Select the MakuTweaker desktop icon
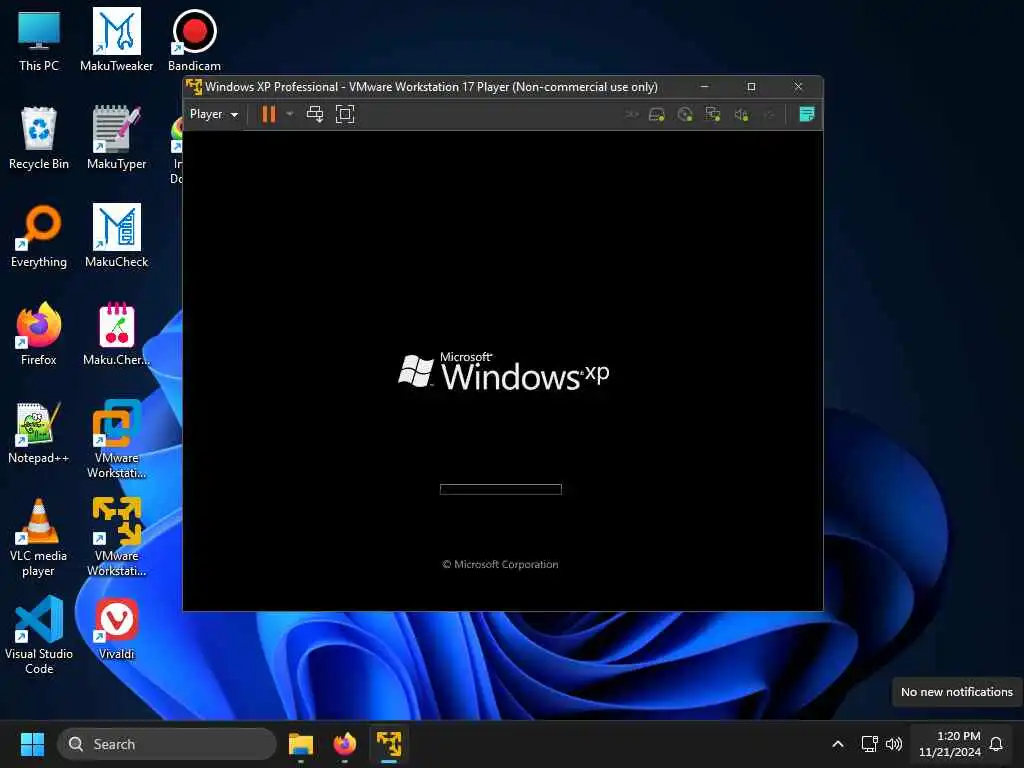Screen dimensions: 1024x768 click(116, 40)
